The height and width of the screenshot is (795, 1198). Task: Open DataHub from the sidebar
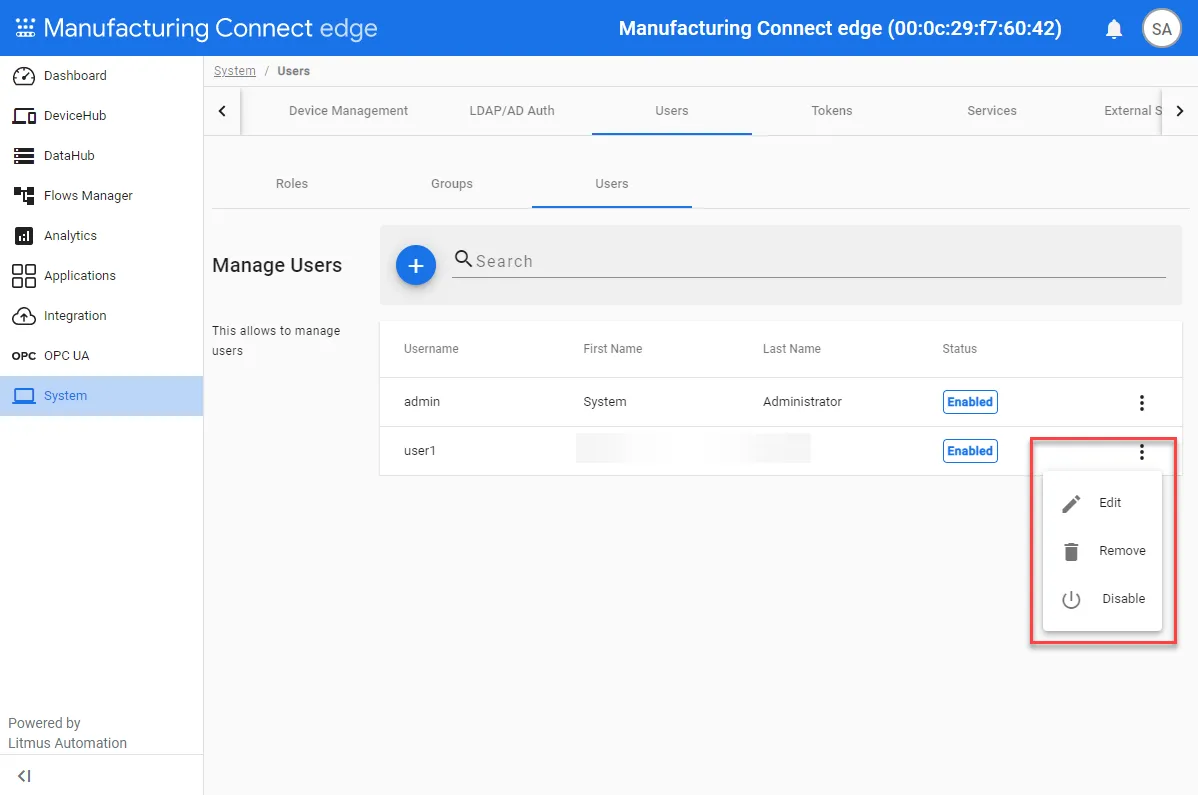coord(102,156)
